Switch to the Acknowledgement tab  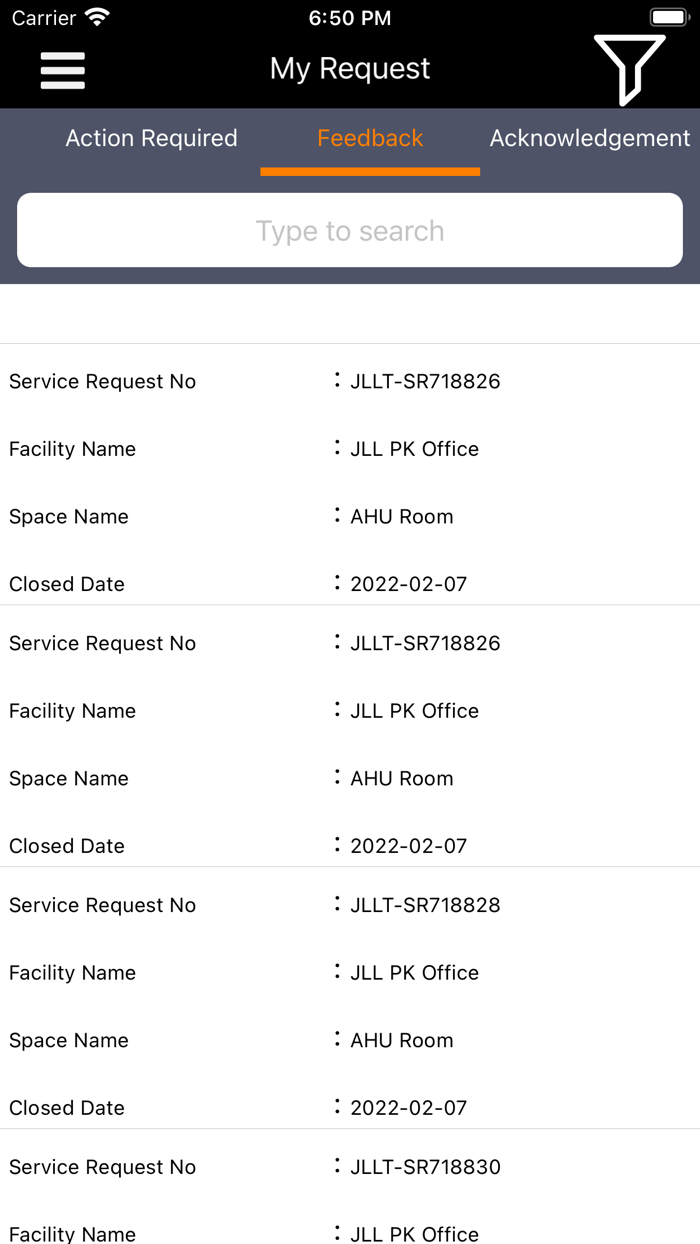(x=589, y=138)
